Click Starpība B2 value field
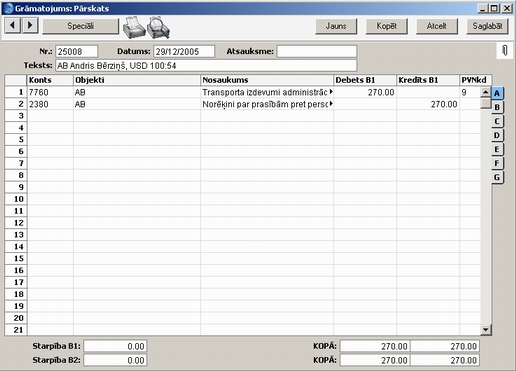The height and width of the screenshot is (371, 516). (x=115, y=360)
